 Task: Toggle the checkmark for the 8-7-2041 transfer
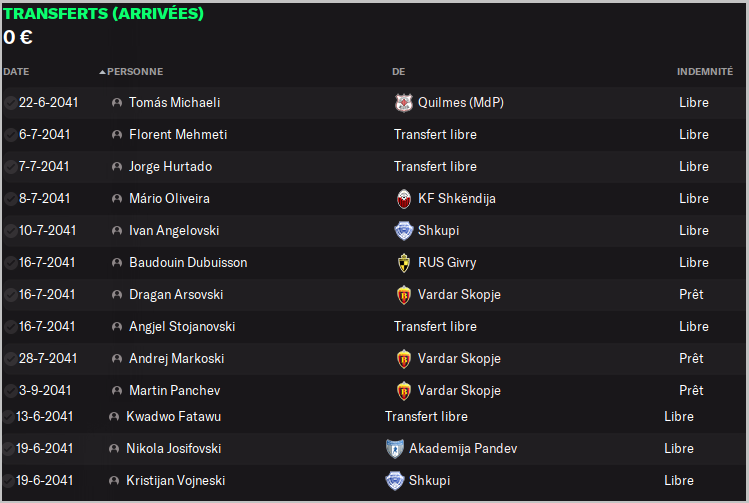tap(10, 198)
